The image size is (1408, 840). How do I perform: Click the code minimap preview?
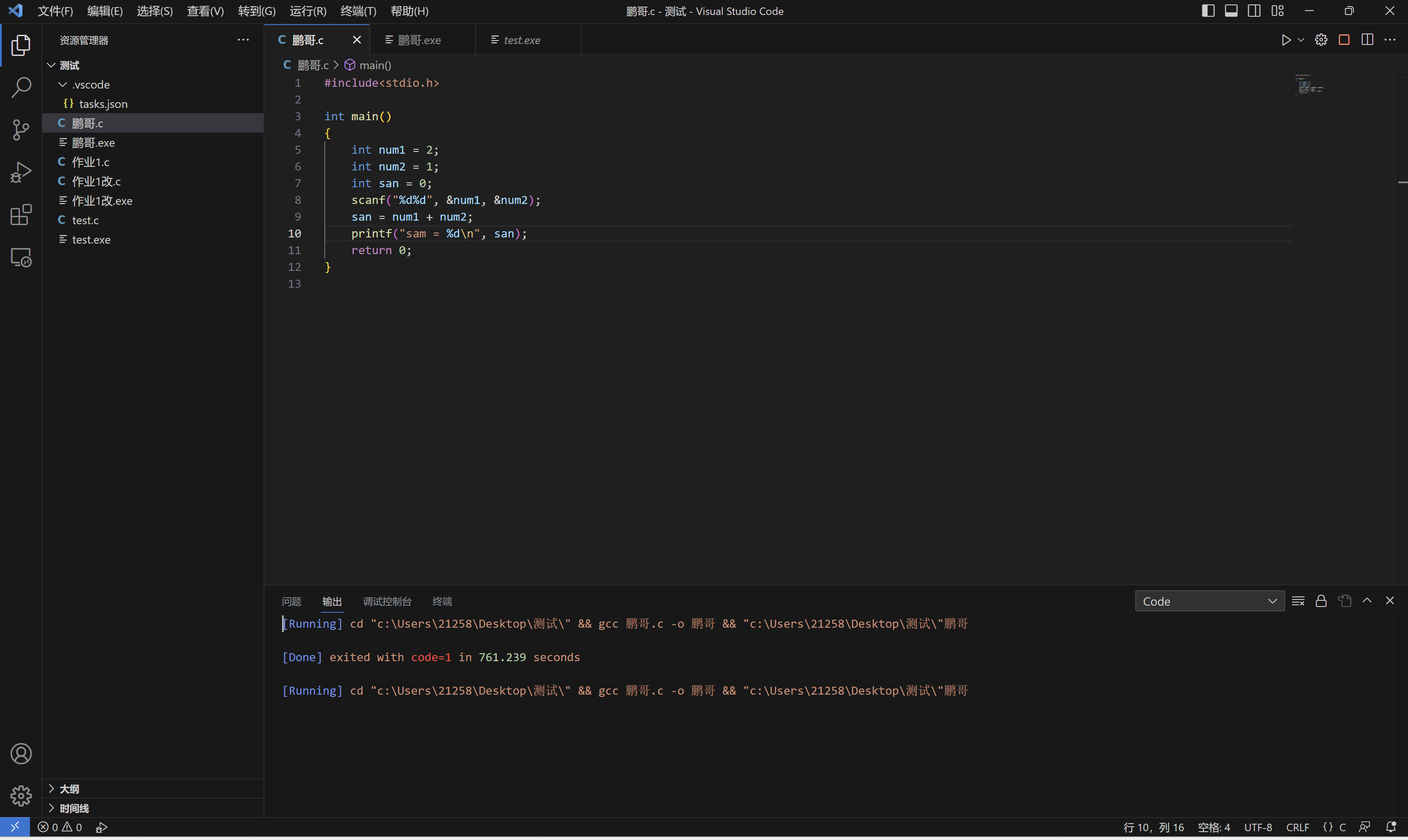1309,85
